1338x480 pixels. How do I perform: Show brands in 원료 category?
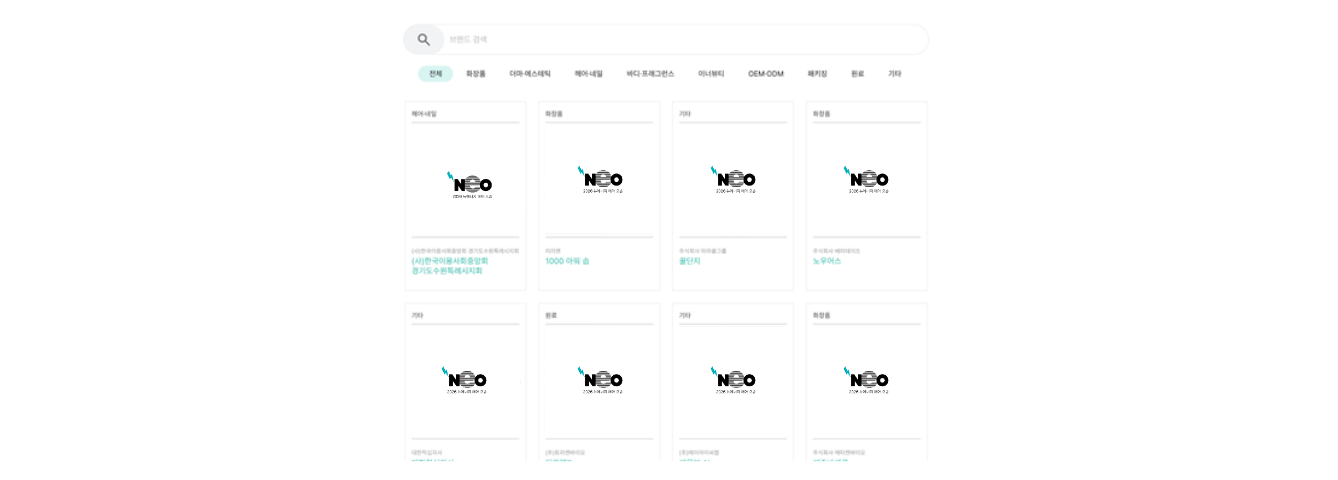[858, 74]
